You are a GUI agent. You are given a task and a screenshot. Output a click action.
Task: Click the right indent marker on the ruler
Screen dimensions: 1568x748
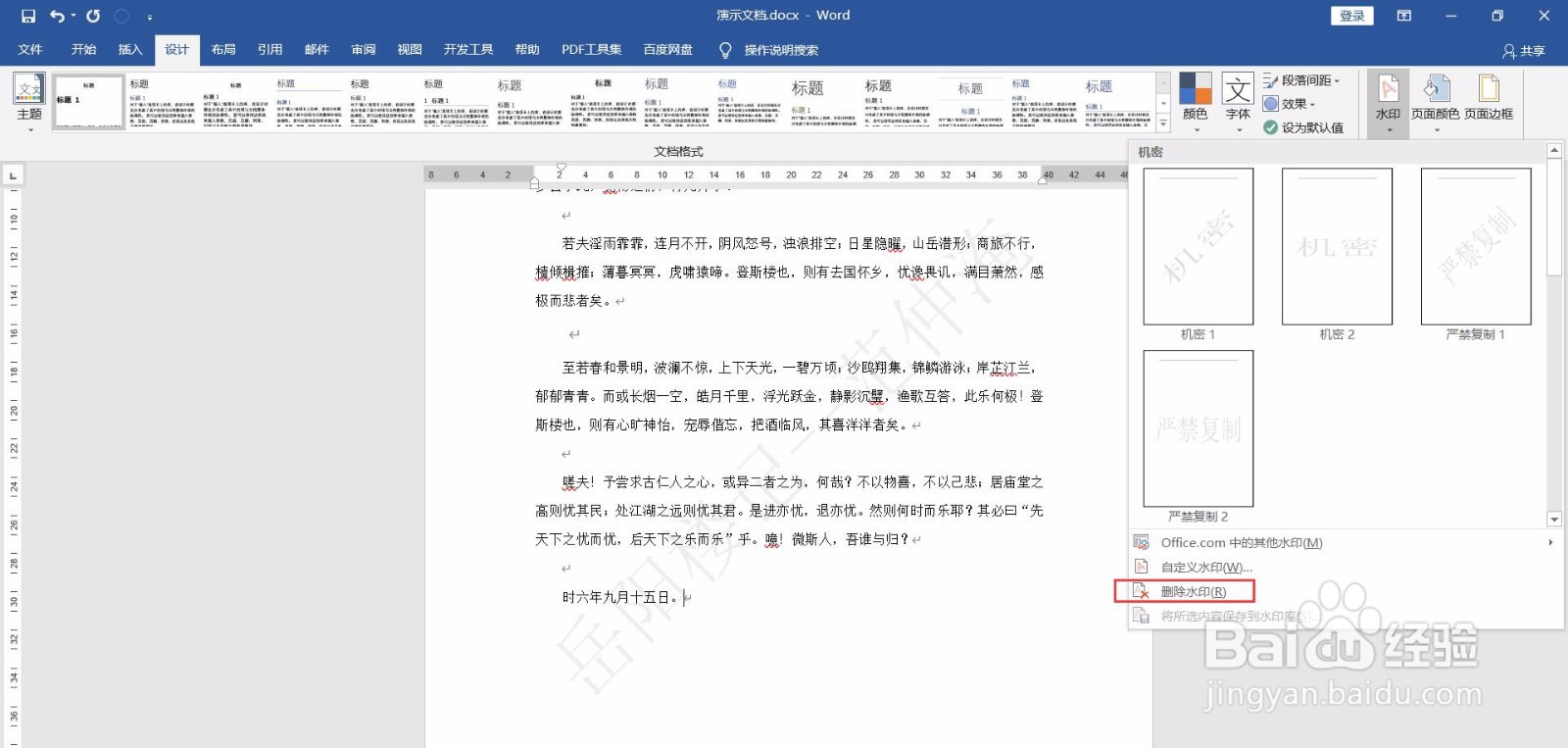point(1043,180)
